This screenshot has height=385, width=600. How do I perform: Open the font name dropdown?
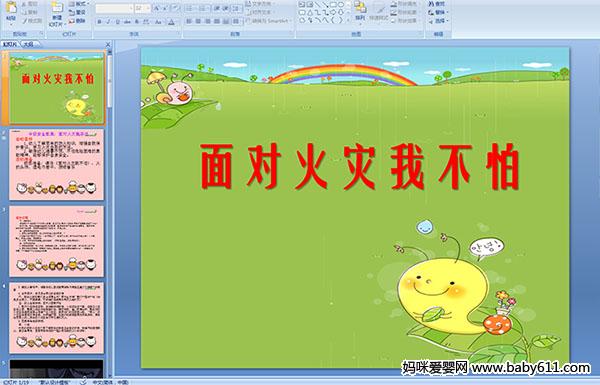click(131, 8)
